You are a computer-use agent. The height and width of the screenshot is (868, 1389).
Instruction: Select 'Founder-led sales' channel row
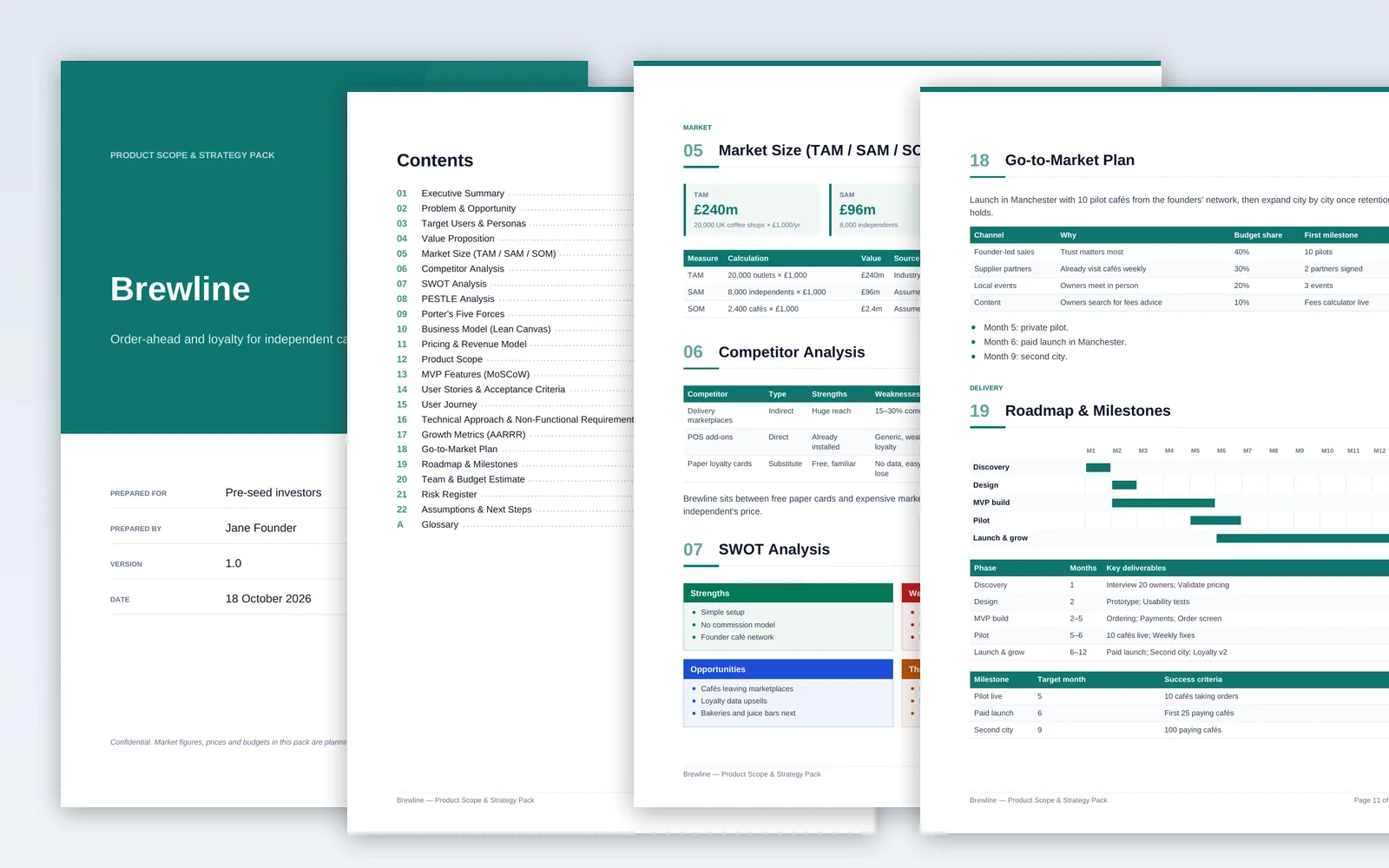1179,252
